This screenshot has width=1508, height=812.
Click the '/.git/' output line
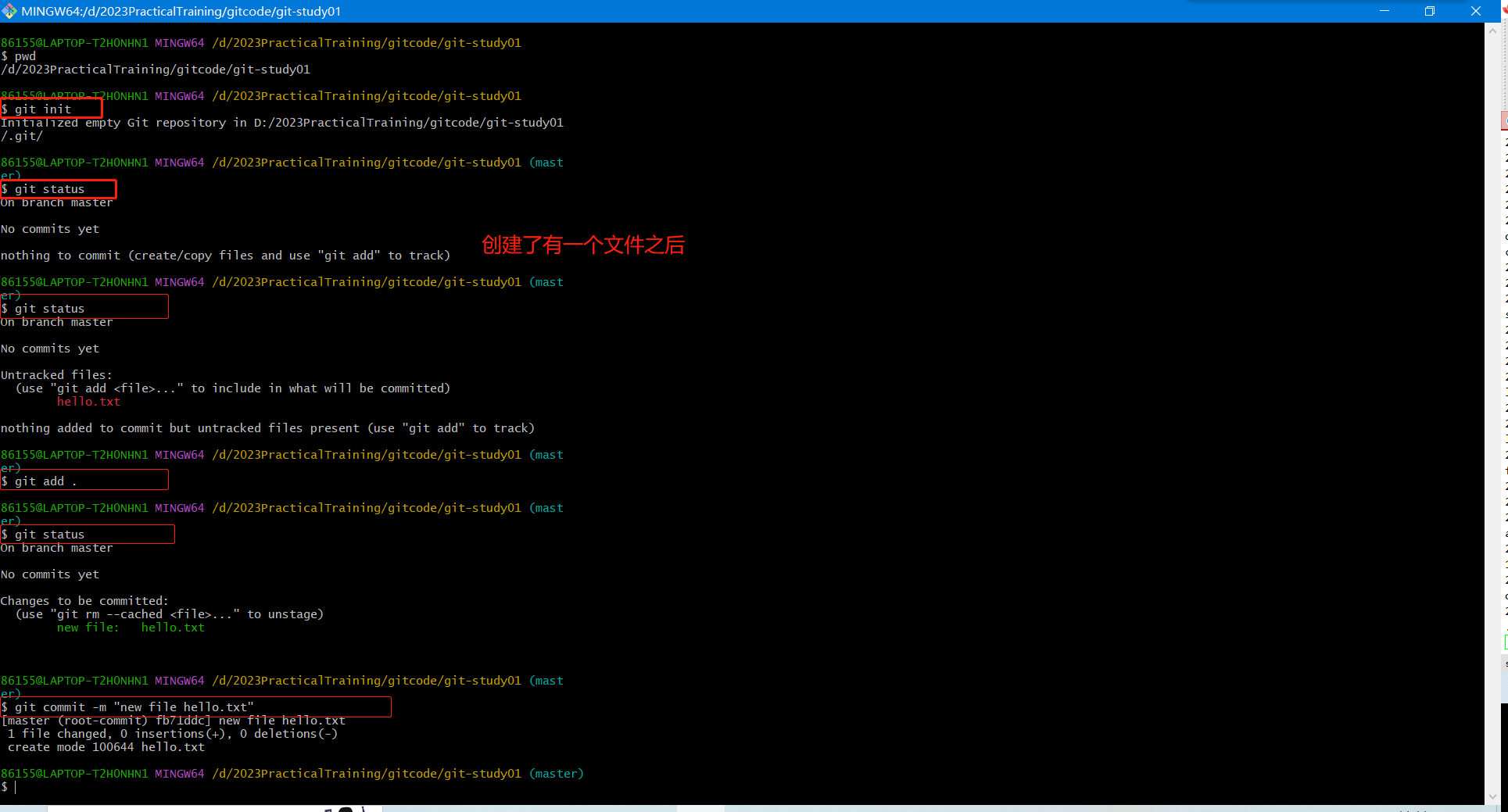click(x=22, y=136)
